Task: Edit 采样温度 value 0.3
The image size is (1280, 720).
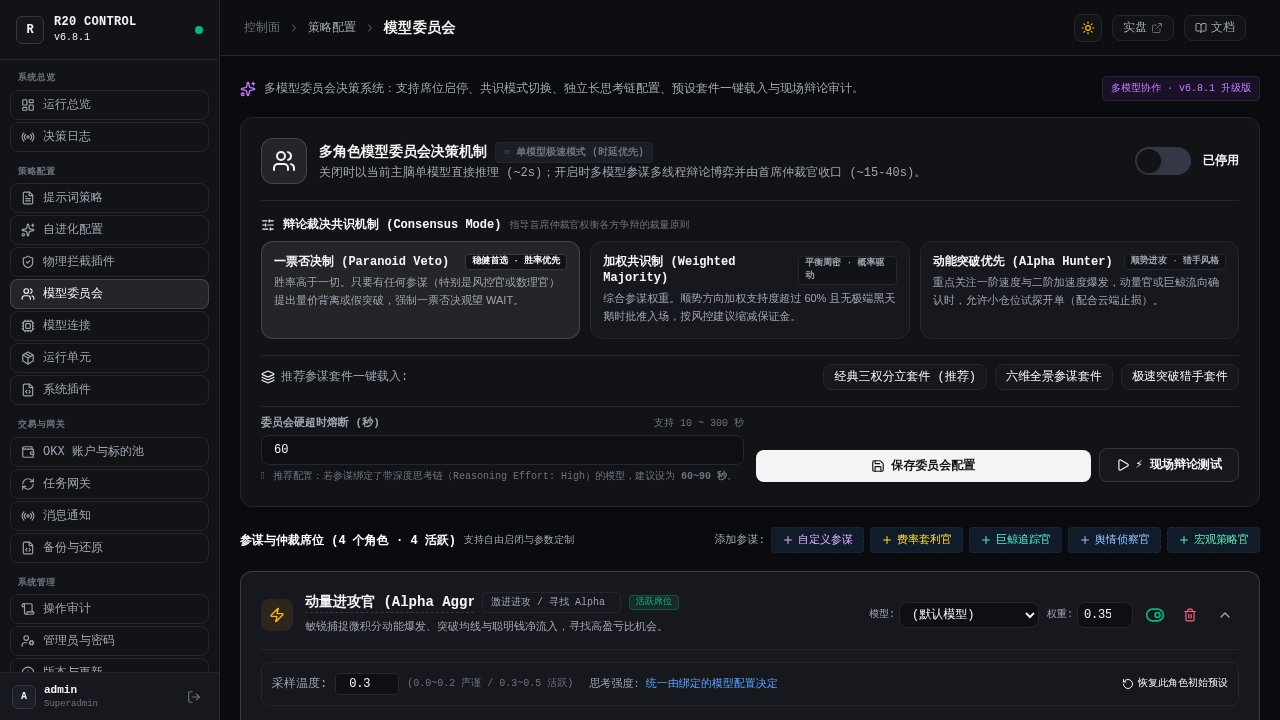Action: click(367, 684)
